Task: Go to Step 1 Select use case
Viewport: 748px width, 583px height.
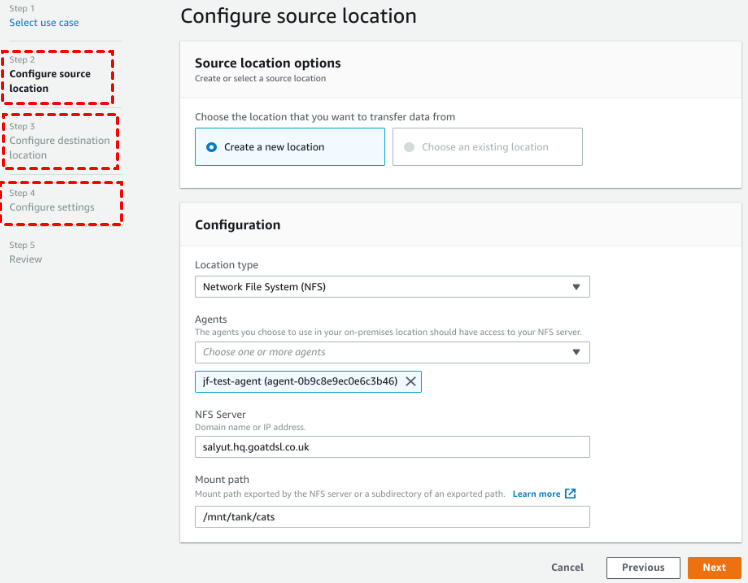Action: (44, 22)
